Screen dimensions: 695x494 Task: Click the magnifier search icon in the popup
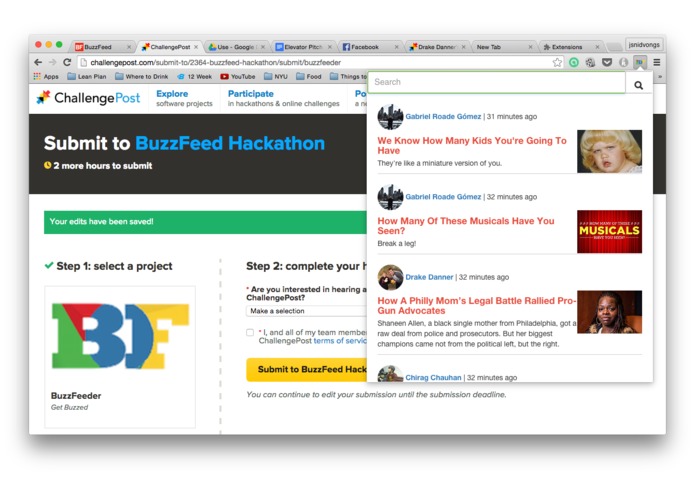(638, 85)
